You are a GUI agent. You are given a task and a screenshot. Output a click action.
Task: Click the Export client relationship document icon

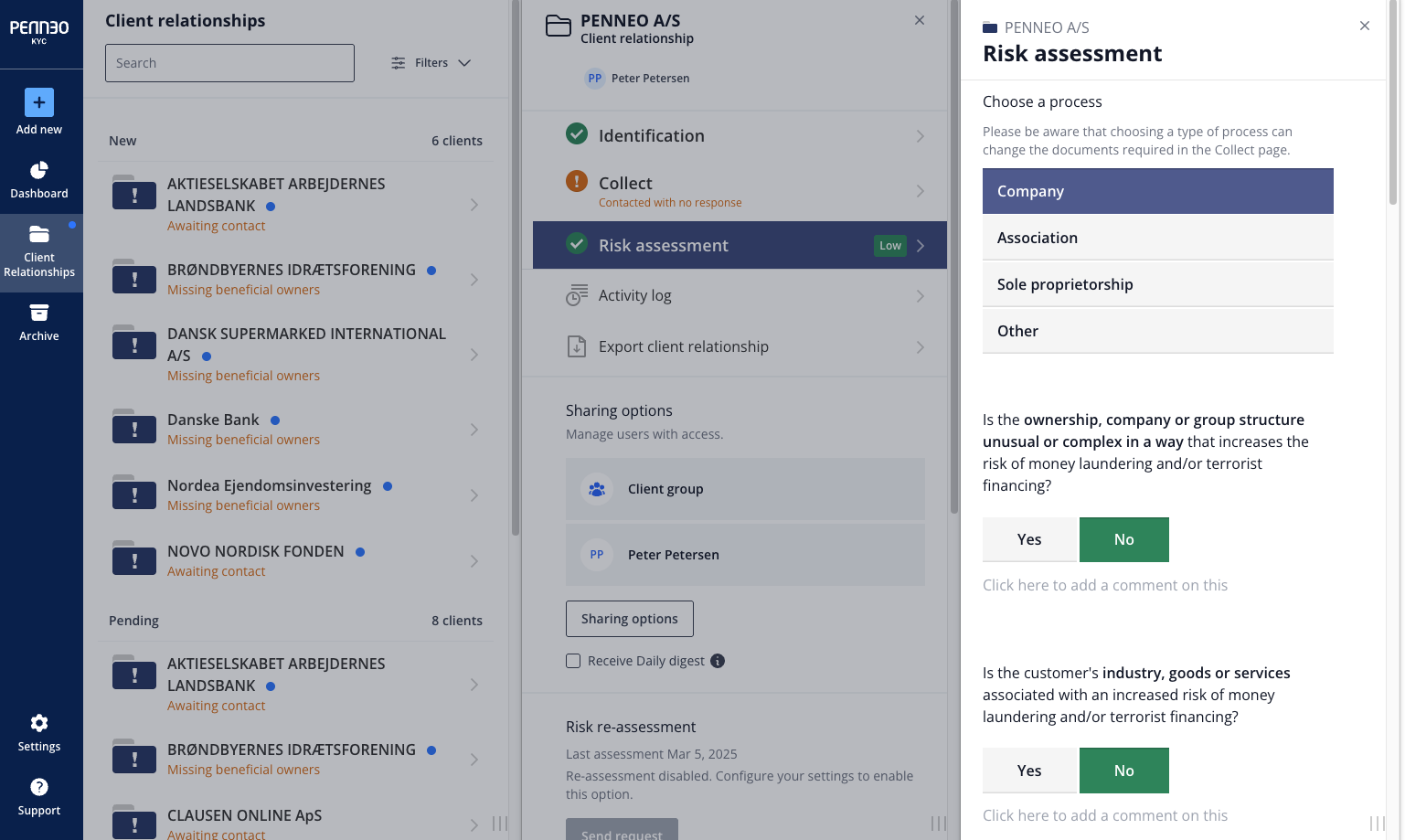tap(577, 346)
